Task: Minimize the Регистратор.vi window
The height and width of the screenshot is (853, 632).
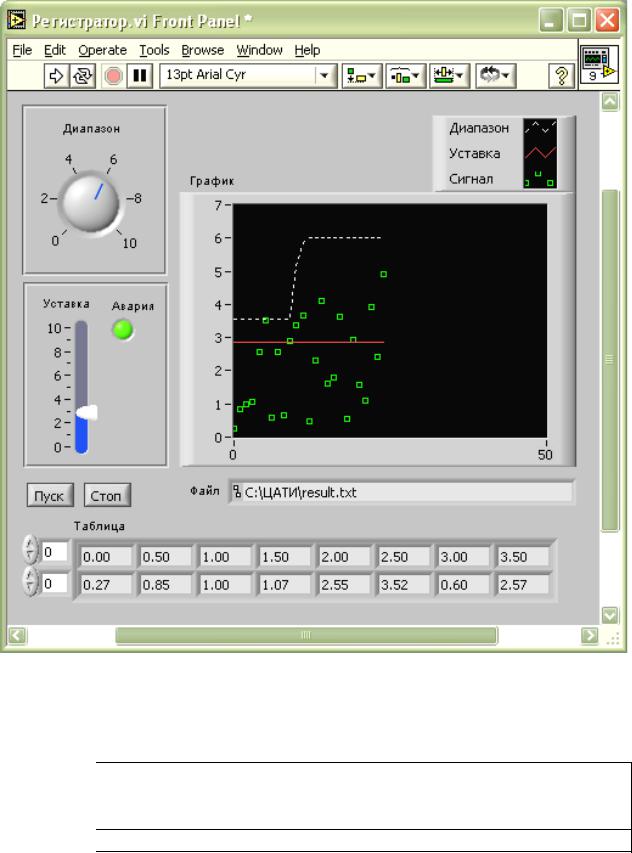Action: pyautogui.click(x=551, y=21)
